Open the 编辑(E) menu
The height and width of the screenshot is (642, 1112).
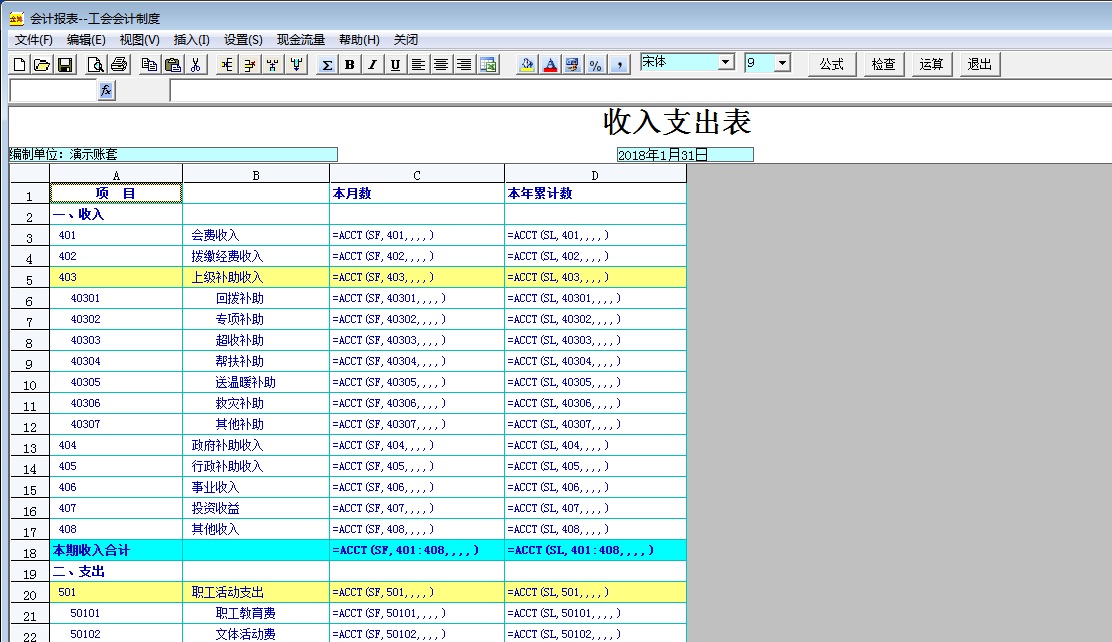point(86,40)
